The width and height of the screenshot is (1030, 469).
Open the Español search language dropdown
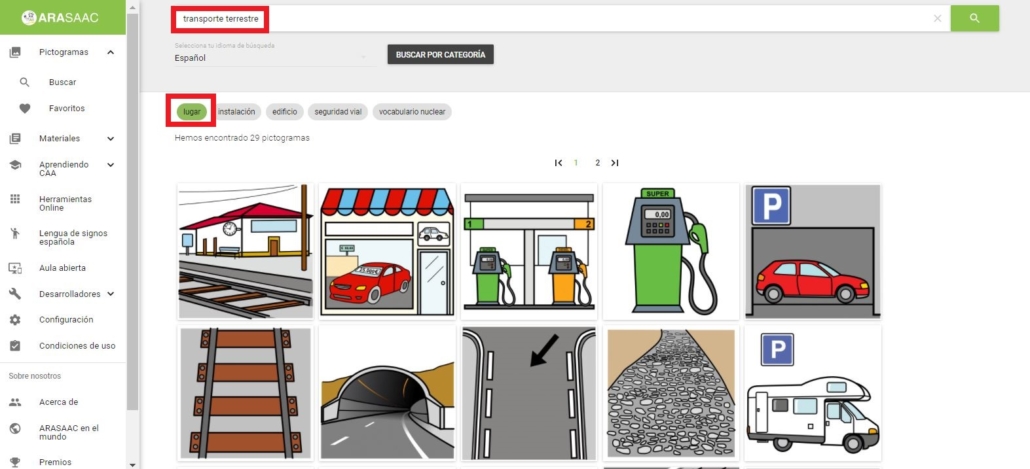click(273, 58)
